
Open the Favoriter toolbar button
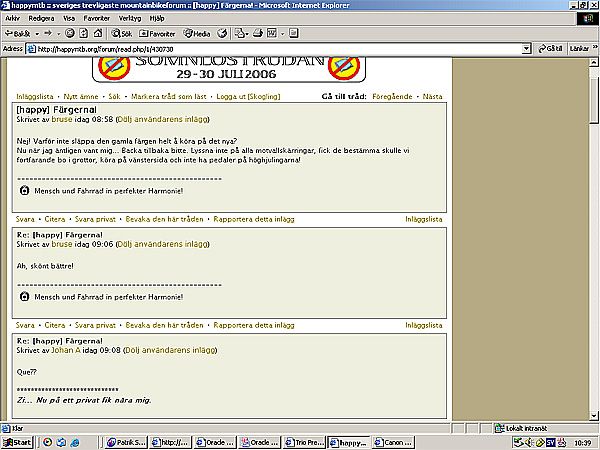(157, 34)
